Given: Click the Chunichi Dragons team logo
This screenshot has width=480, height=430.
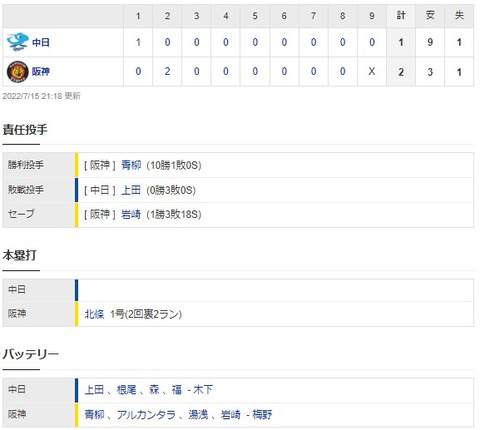Looking at the screenshot, I should pos(17,42).
